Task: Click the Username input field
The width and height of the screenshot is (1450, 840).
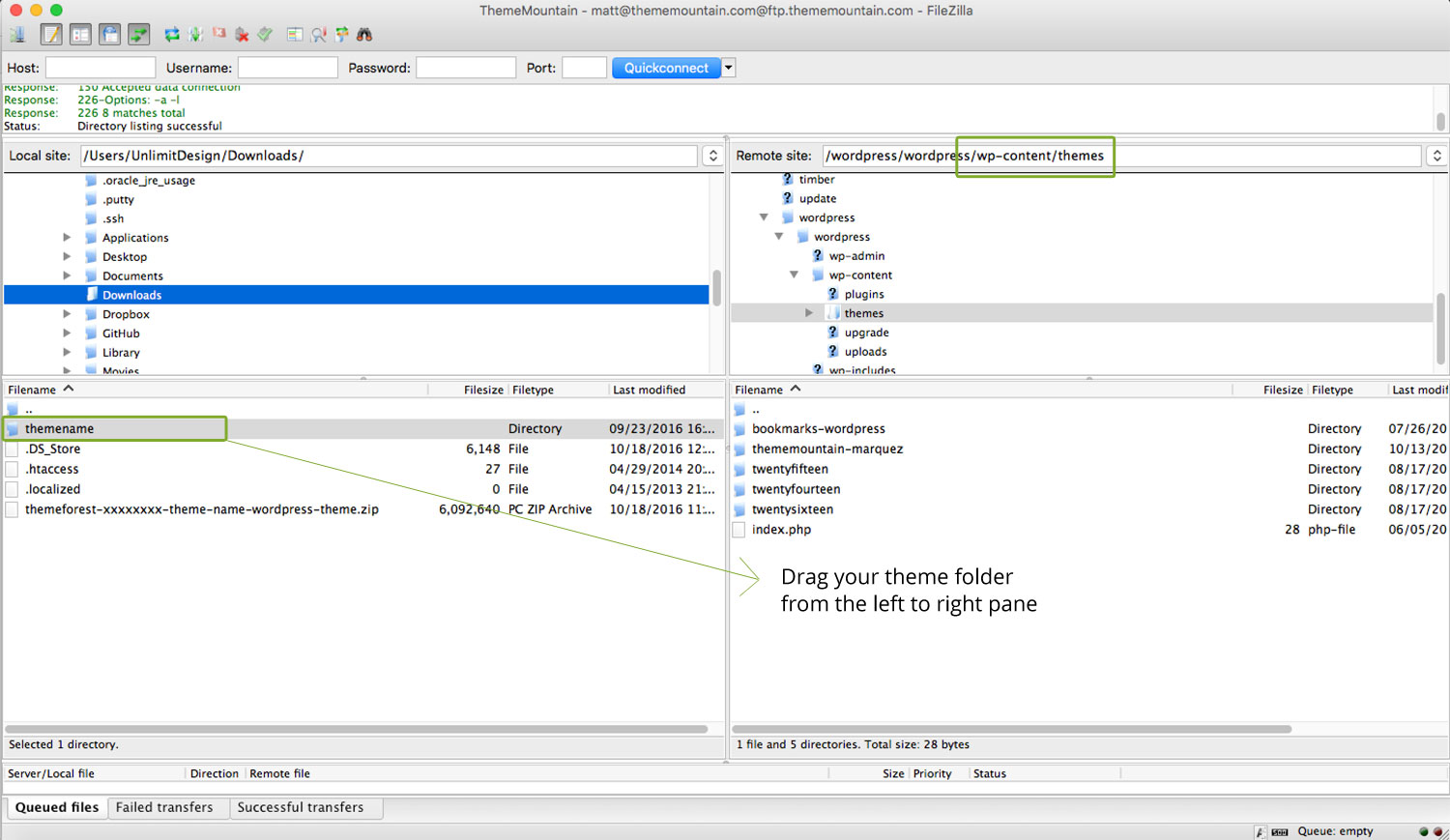Action: (288, 68)
